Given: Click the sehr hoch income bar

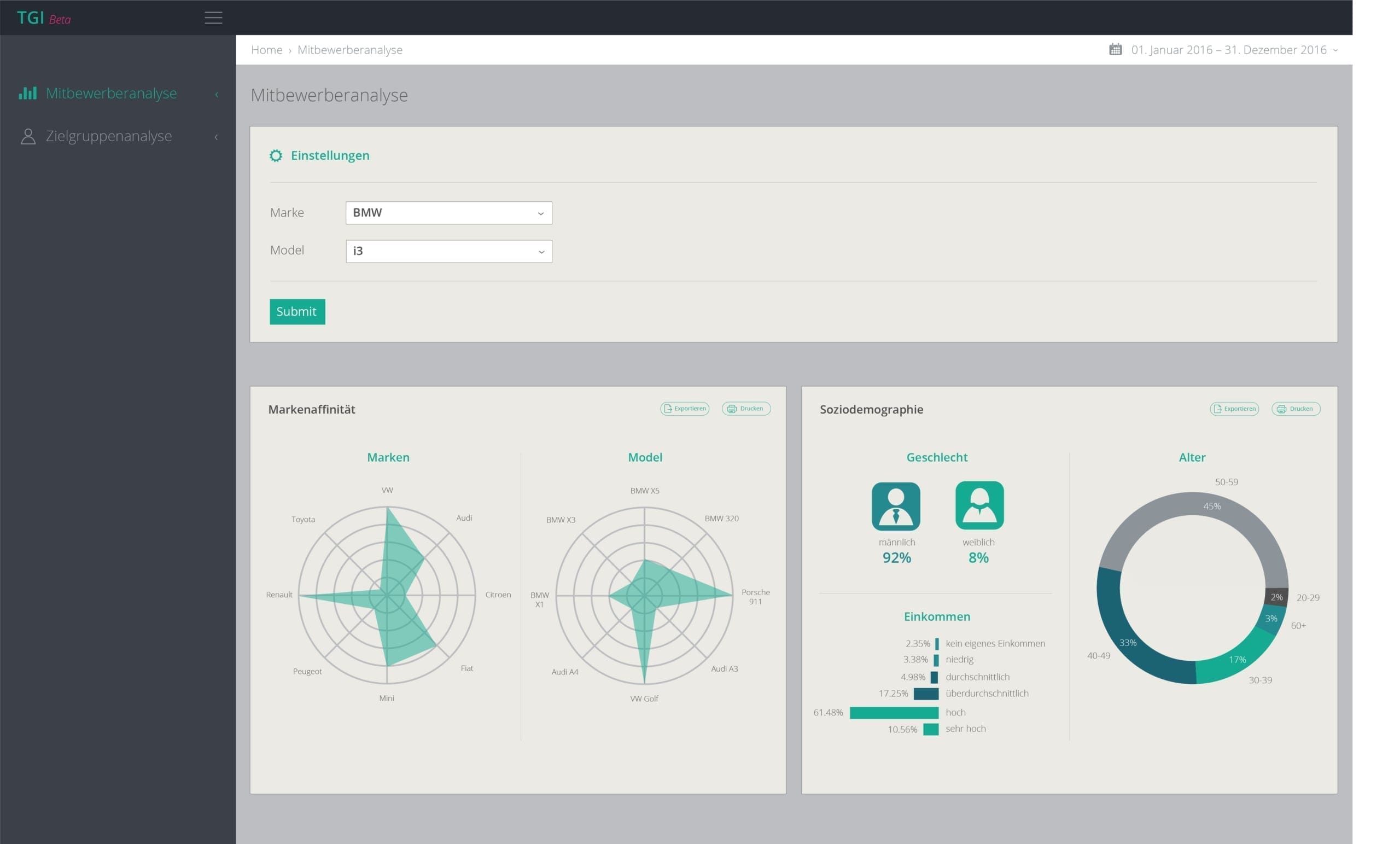Looking at the screenshot, I should [931, 729].
